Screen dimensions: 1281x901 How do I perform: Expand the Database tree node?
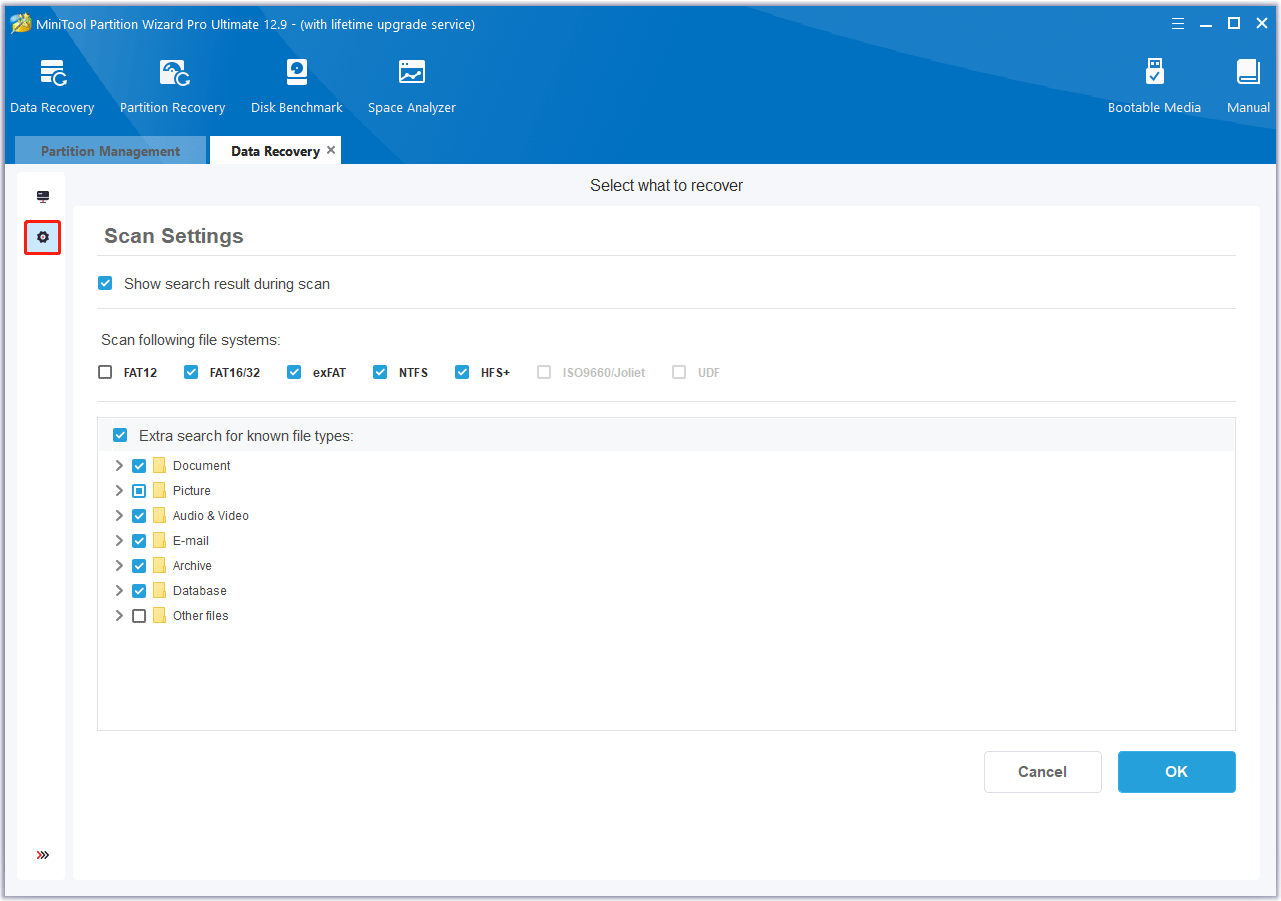tap(119, 591)
